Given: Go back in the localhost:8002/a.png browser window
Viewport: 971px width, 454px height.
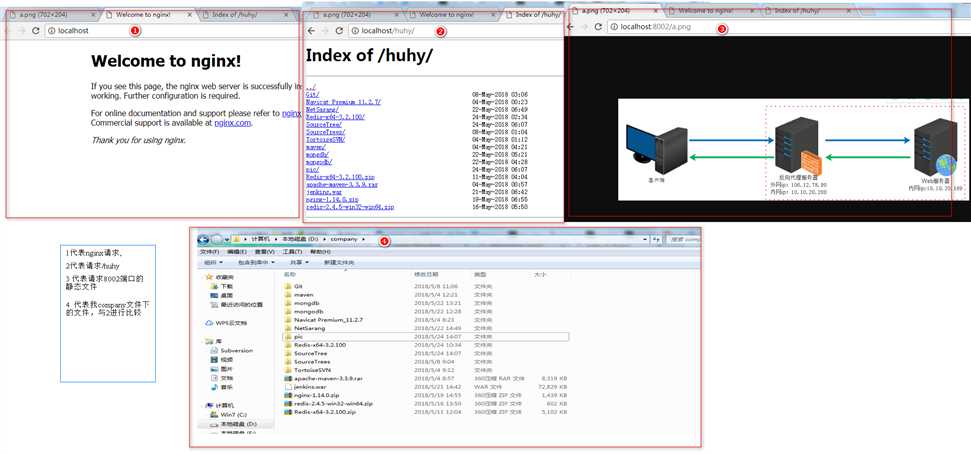Looking at the screenshot, I should tap(571, 27).
